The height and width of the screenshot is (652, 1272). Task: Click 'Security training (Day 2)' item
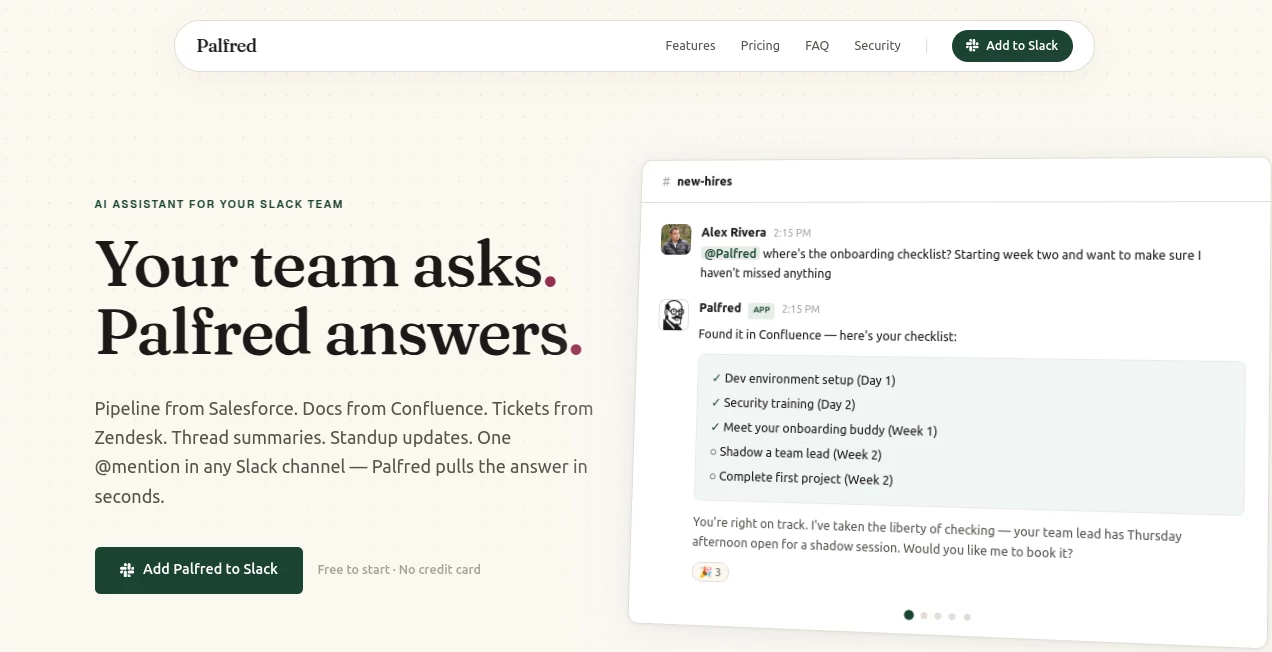[783, 404]
